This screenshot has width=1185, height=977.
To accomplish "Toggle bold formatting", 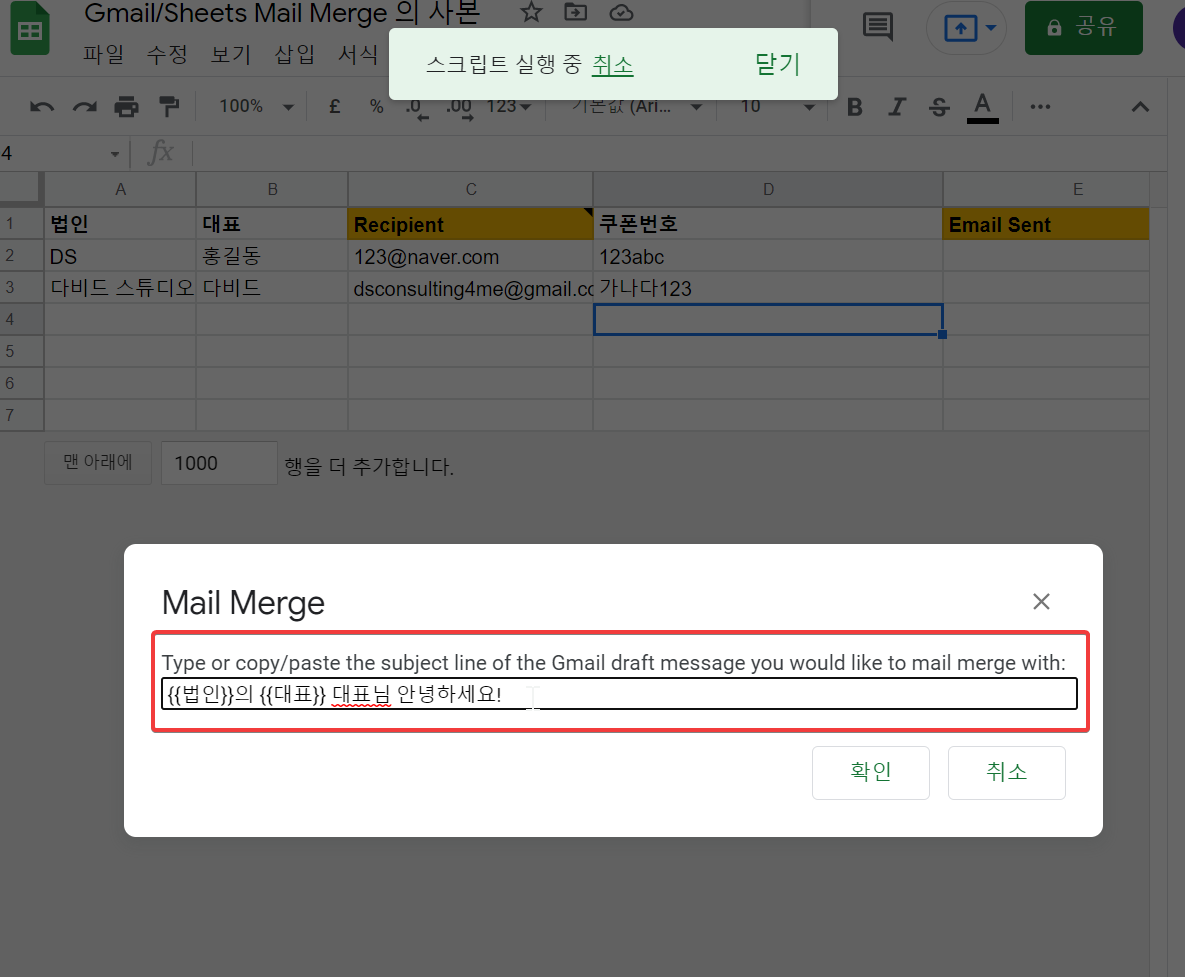I will point(855,107).
